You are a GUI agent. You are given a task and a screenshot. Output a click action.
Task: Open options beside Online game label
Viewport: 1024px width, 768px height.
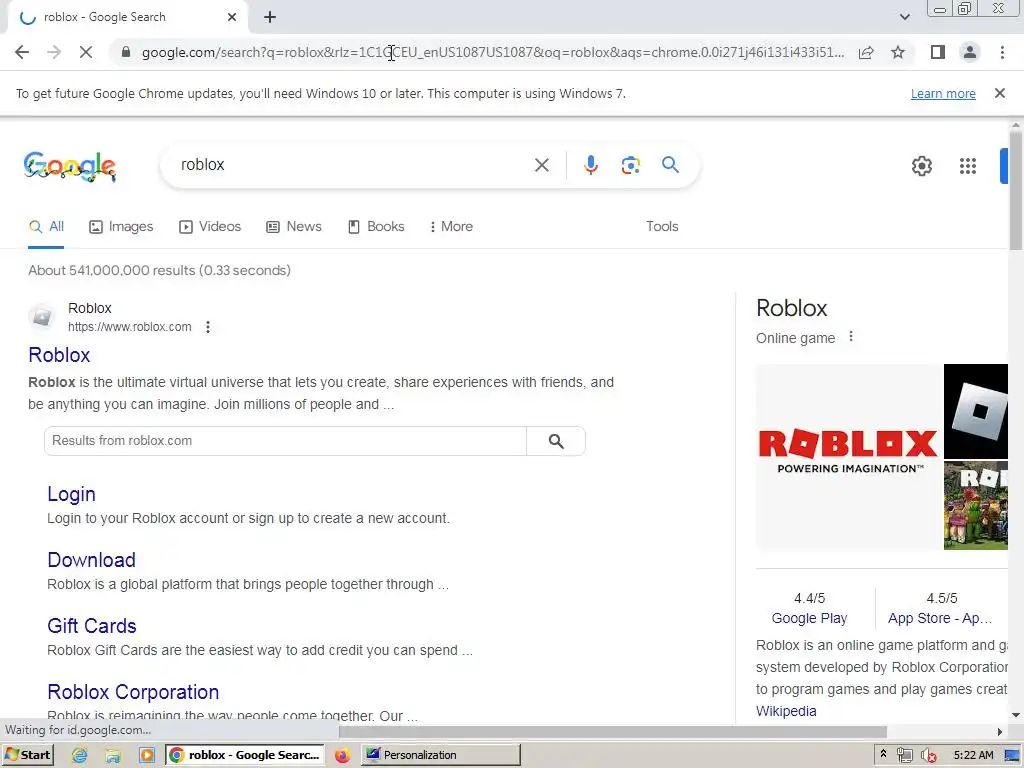click(850, 336)
